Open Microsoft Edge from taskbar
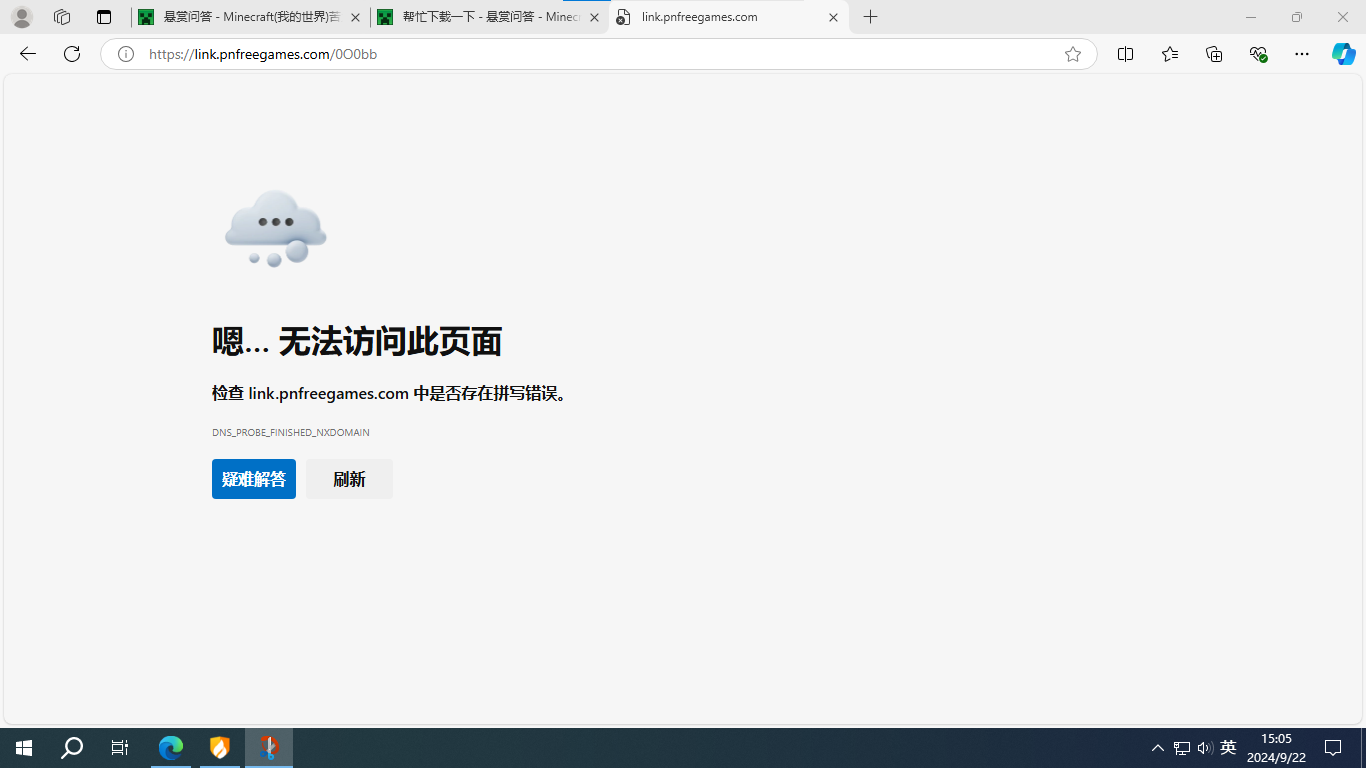 coord(171,748)
